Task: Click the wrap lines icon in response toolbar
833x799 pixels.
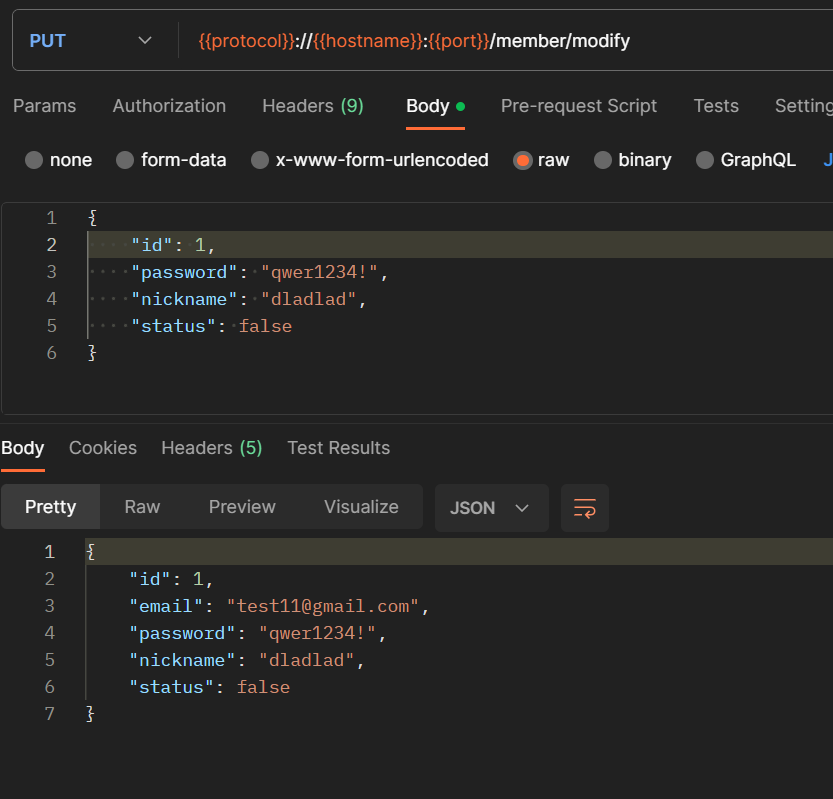Action: click(585, 508)
